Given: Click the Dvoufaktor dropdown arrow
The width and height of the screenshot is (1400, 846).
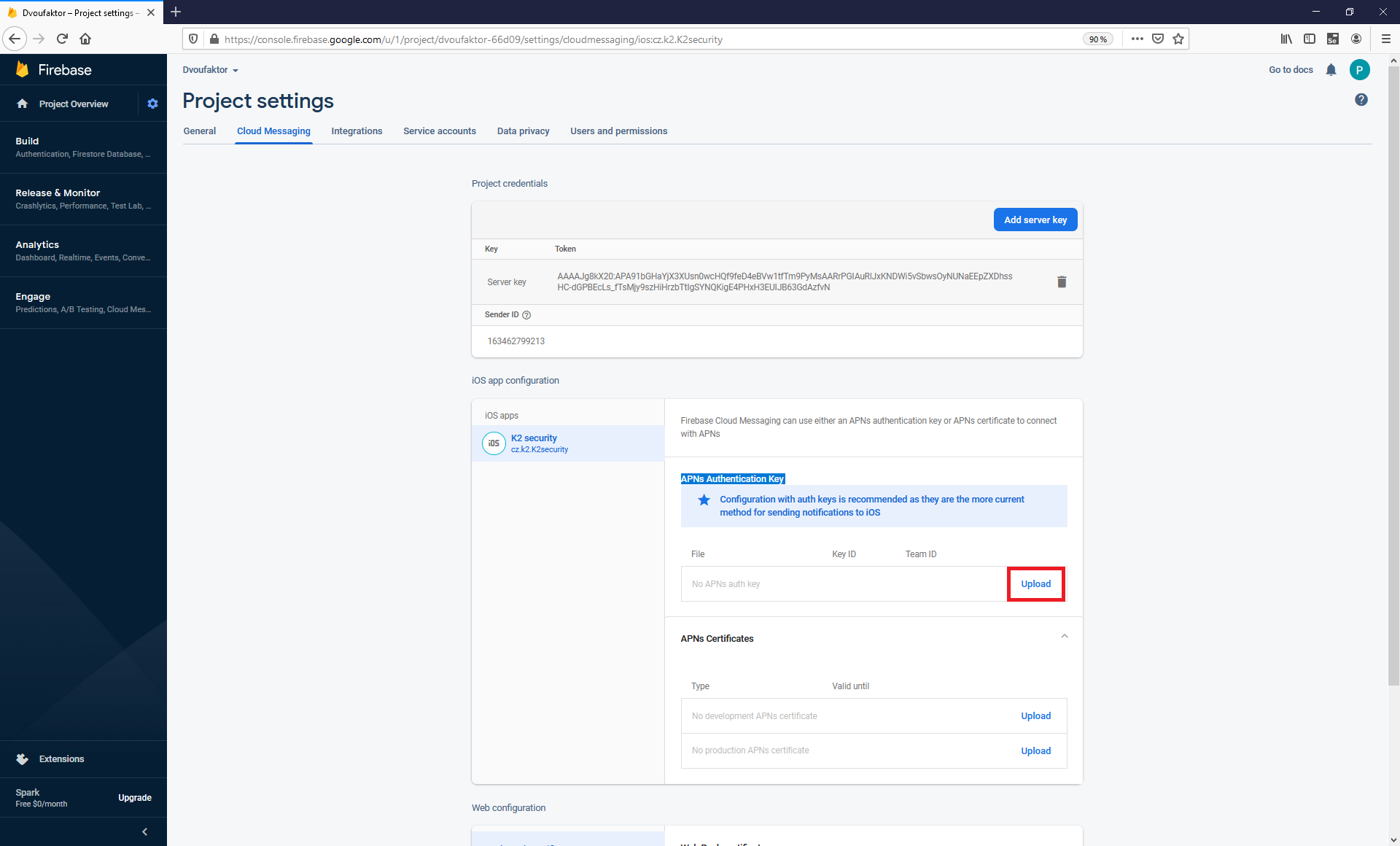Looking at the screenshot, I should 237,70.
